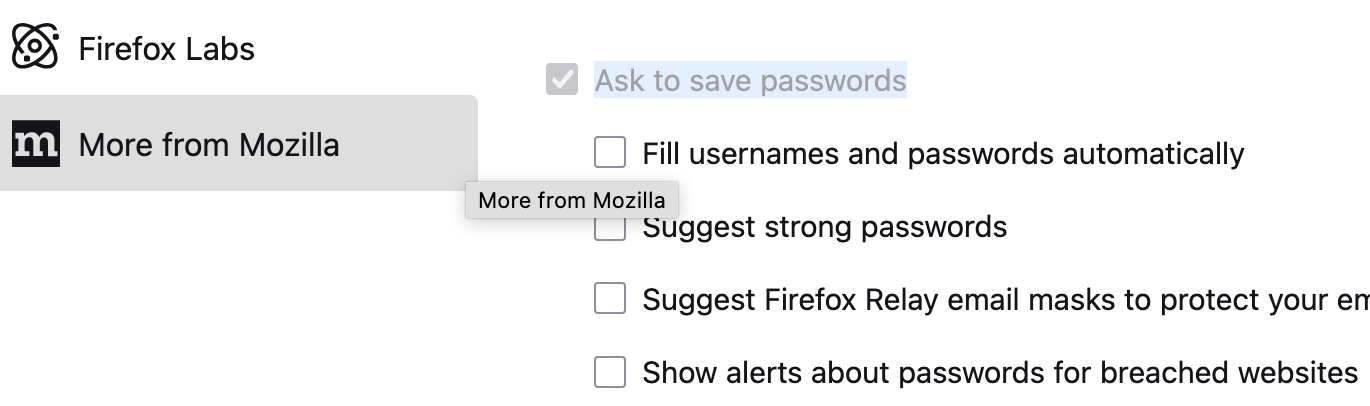The height and width of the screenshot is (406, 1370).
Task: Toggle the greyed-out Ask to save passwords checkbox
Action: pos(562,80)
